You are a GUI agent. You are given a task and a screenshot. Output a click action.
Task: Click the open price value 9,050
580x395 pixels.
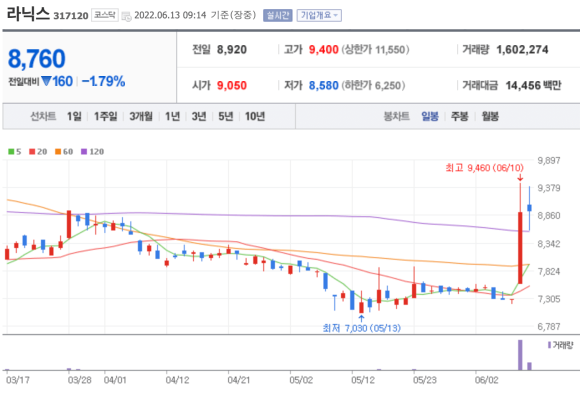232,85
